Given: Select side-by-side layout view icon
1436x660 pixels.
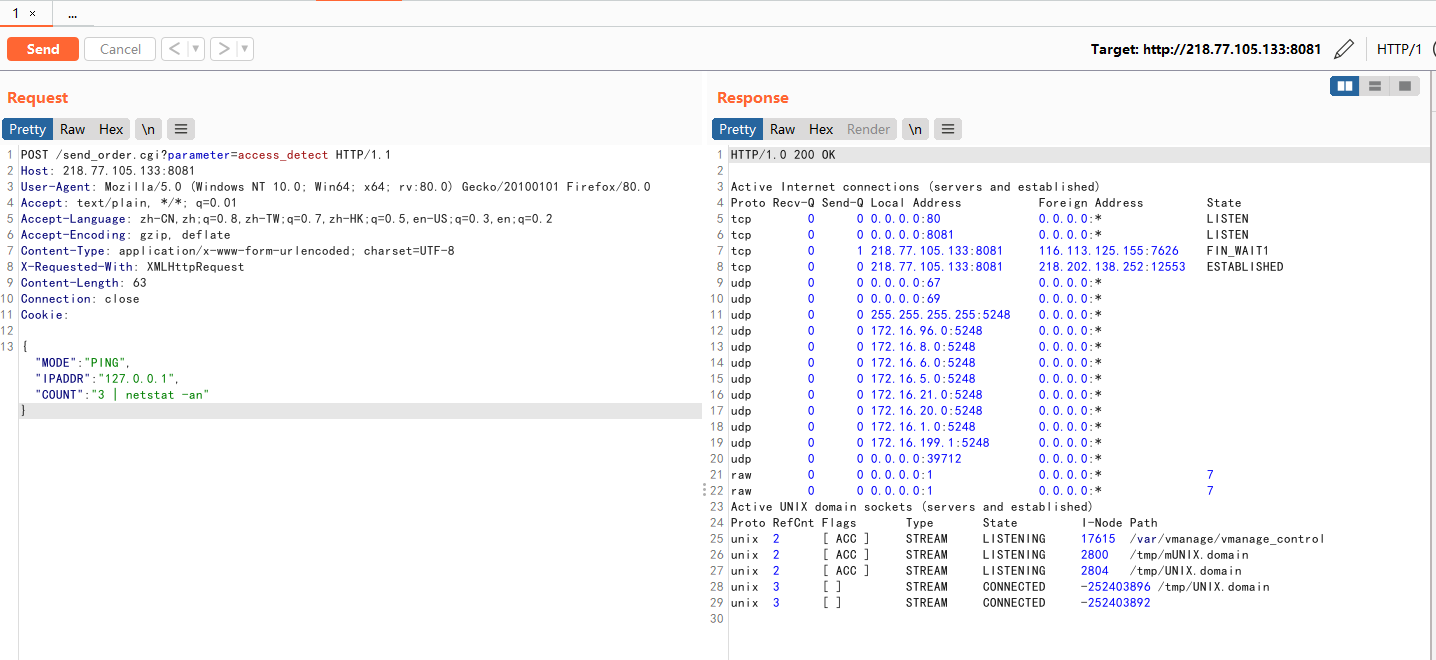Looking at the screenshot, I should (1345, 86).
